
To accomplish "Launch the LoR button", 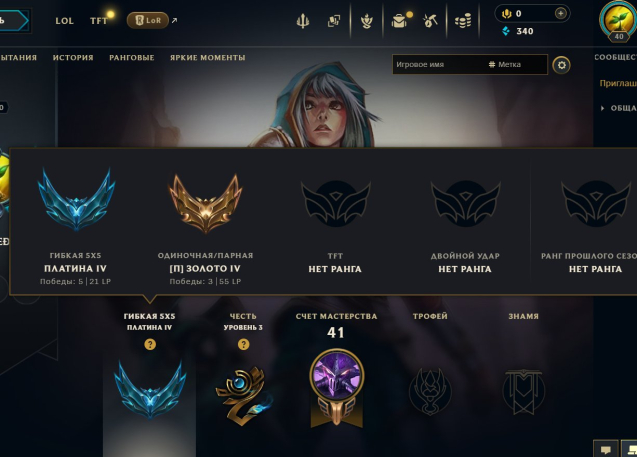I will 148,20.
